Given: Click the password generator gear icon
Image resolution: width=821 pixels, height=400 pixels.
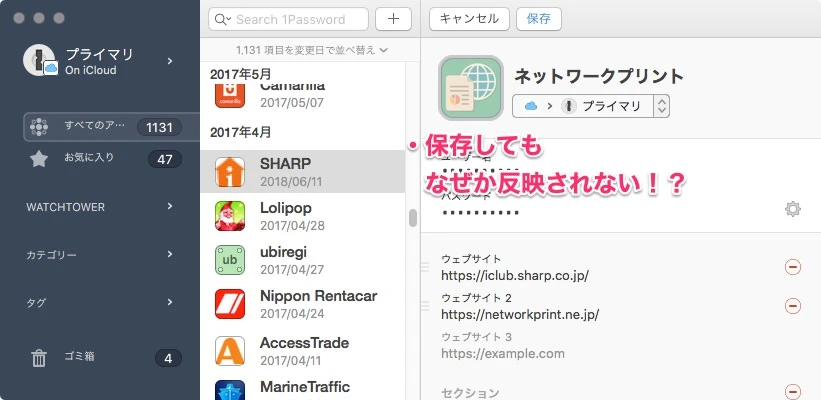Looking at the screenshot, I should pos(793,209).
